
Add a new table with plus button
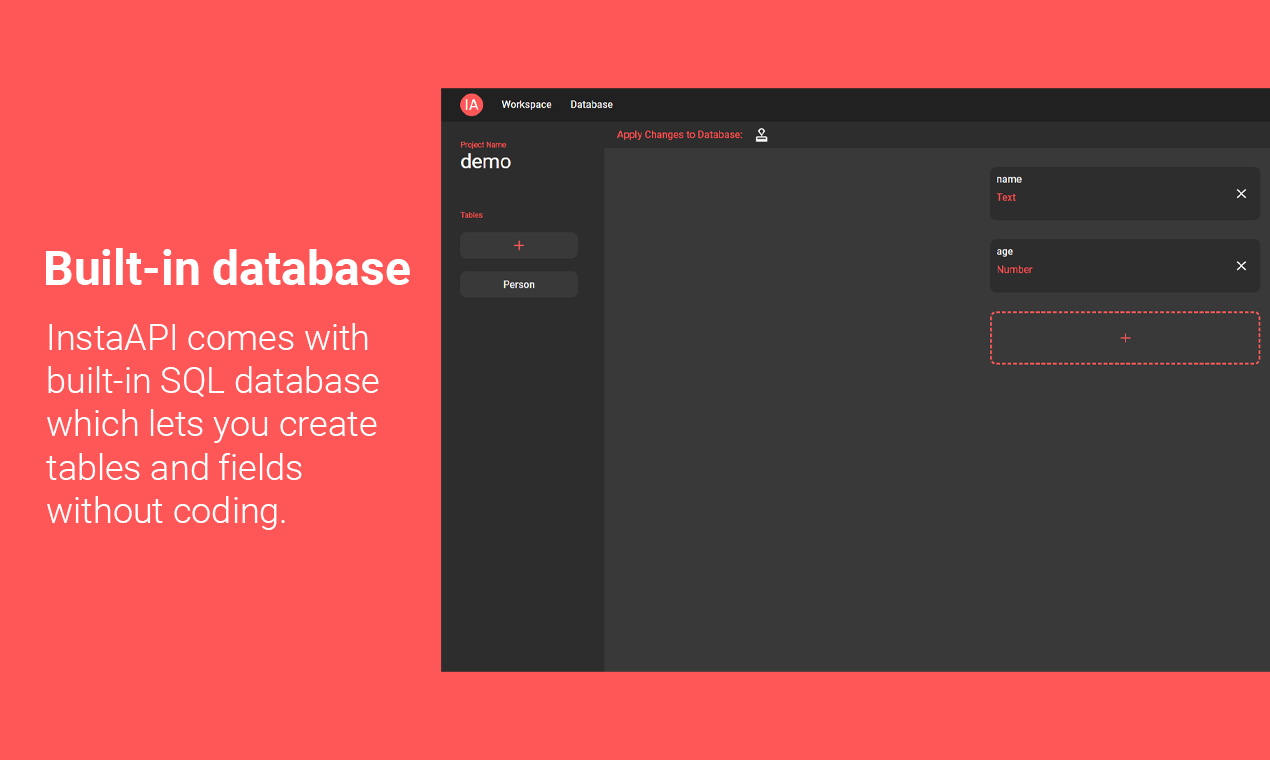(x=519, y=246)
